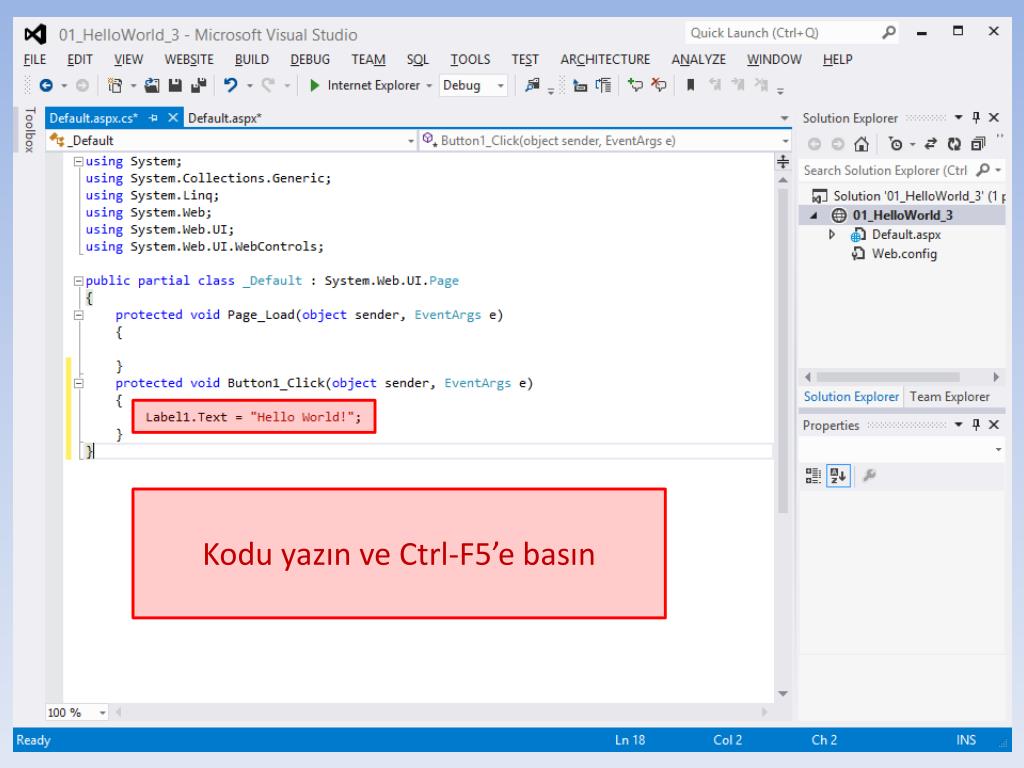The width and height of the screenshot is (1024, 768).
Task: Open the Internet Explorer browser dropdown arrow
Action: [x=429, y=86]
